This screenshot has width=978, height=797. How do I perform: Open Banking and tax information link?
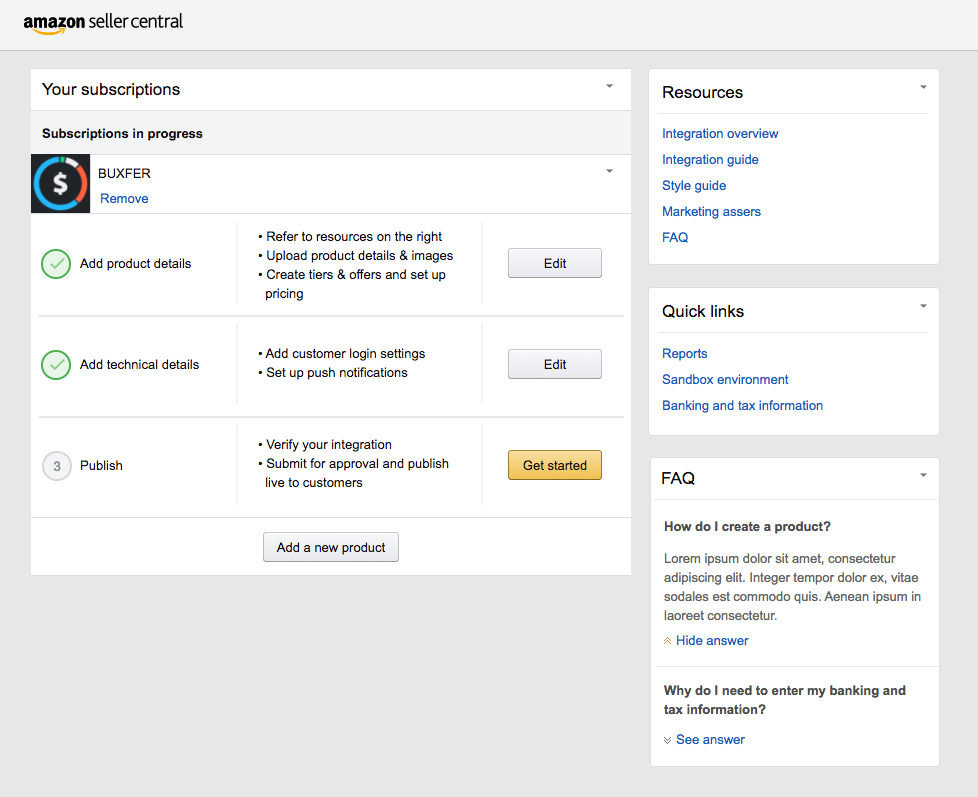point(742,405)
